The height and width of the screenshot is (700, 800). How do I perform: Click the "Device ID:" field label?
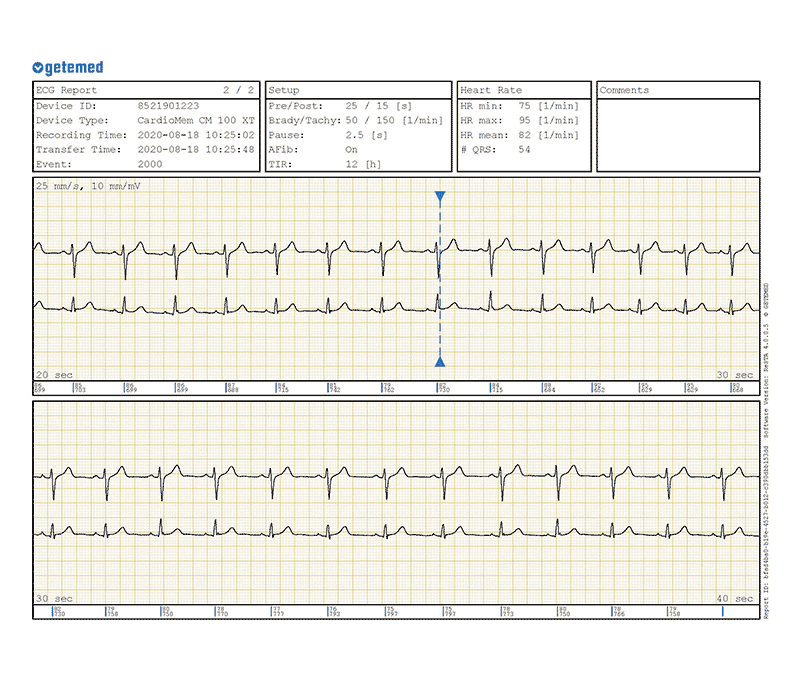click(66, 106)
